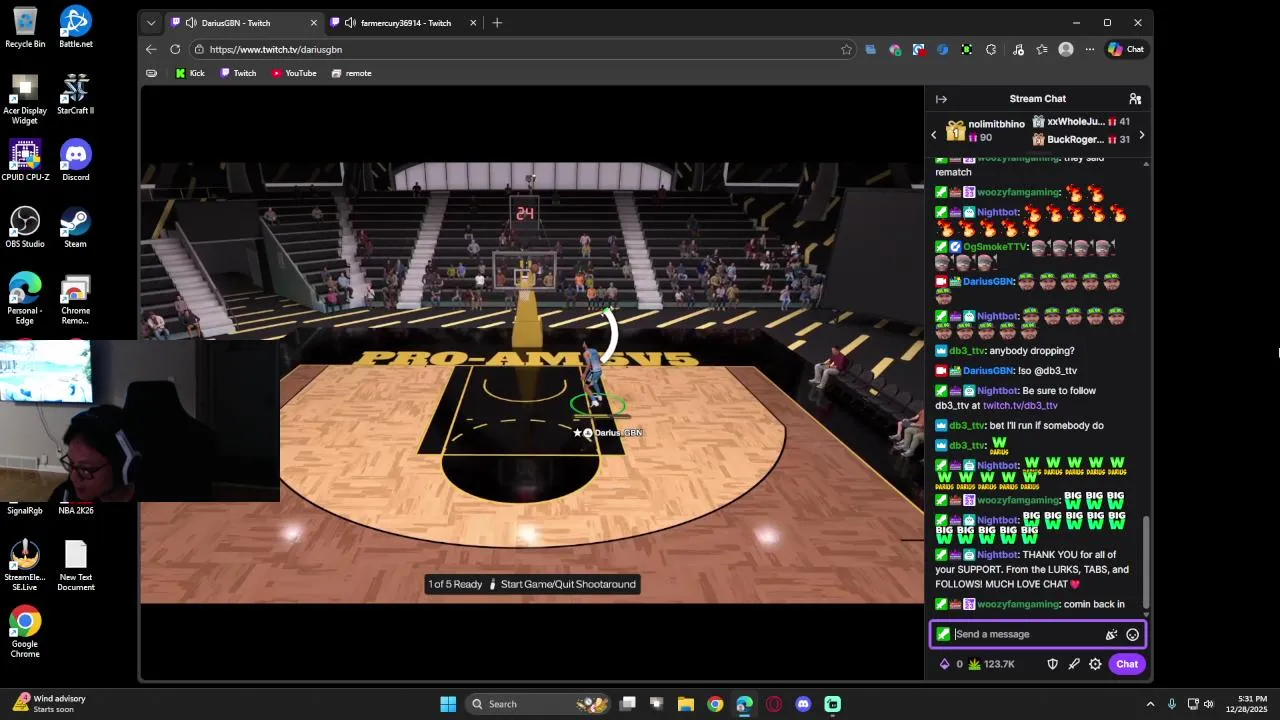Add this page to favorites

(846, 49)
